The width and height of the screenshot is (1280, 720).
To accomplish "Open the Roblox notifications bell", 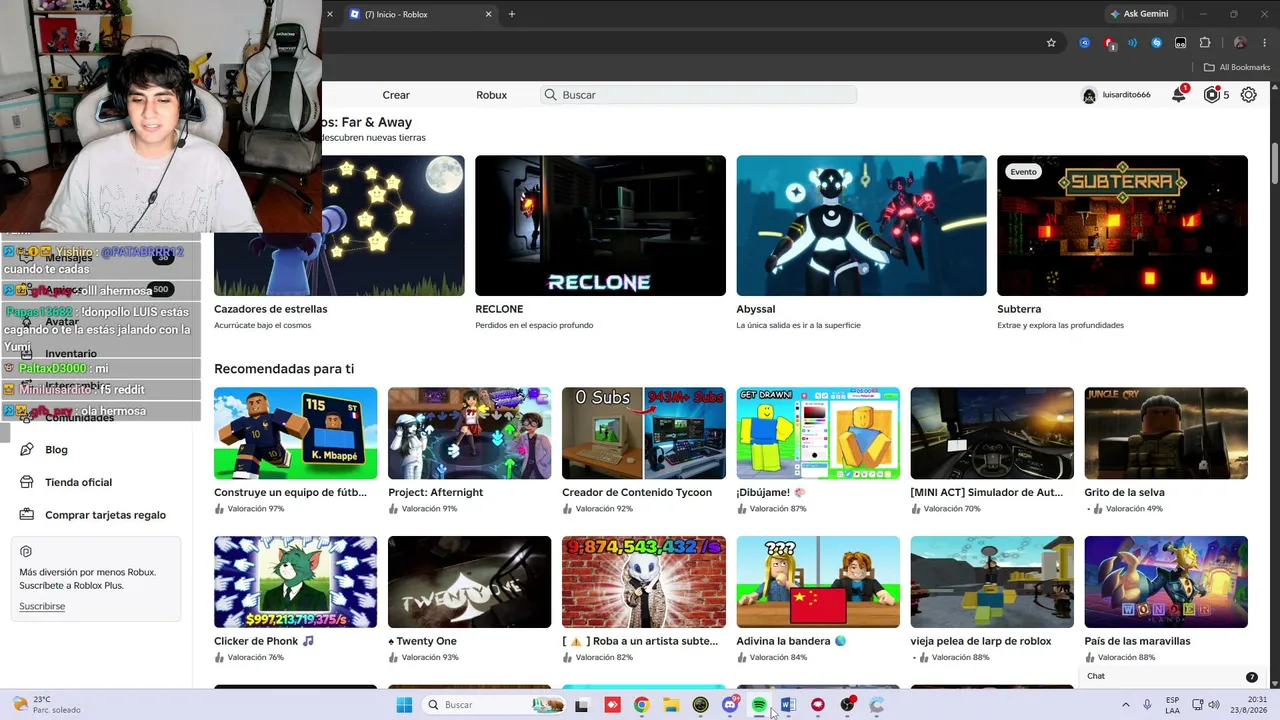I will (x=1179, y=95).
